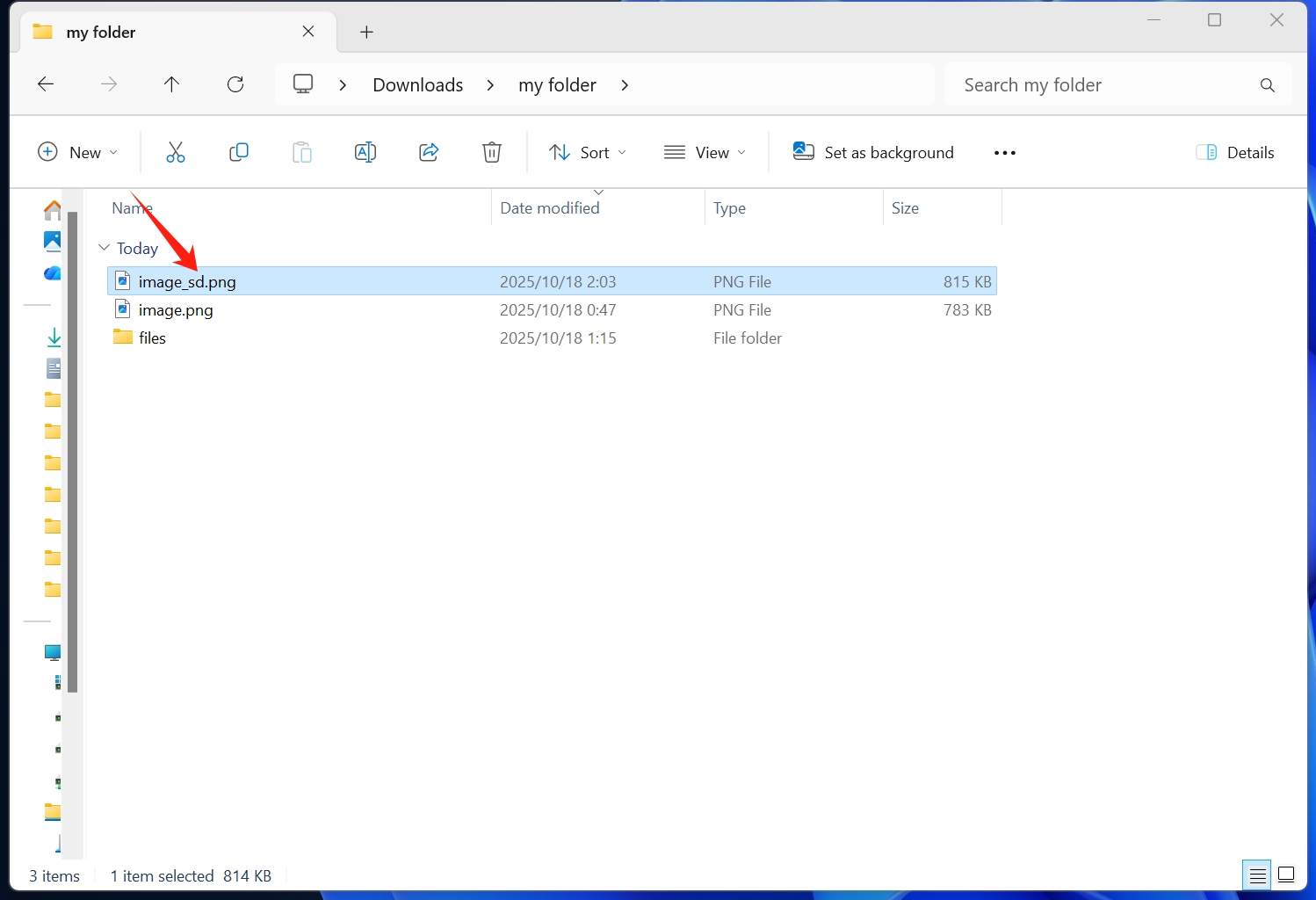This screenshot has width=1316, height=900.
Task: Add a new tab
Action: (367, 33)
